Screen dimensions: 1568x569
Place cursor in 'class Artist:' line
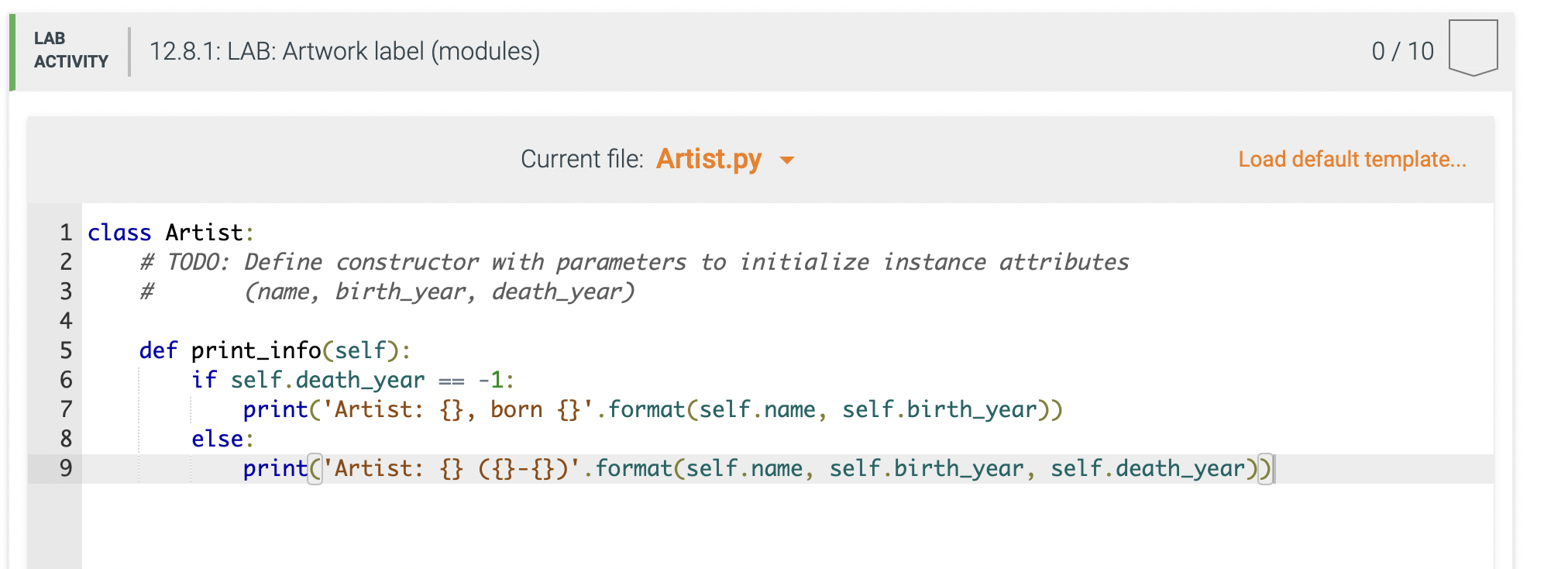pyautogui.click(x=170, y=233)
